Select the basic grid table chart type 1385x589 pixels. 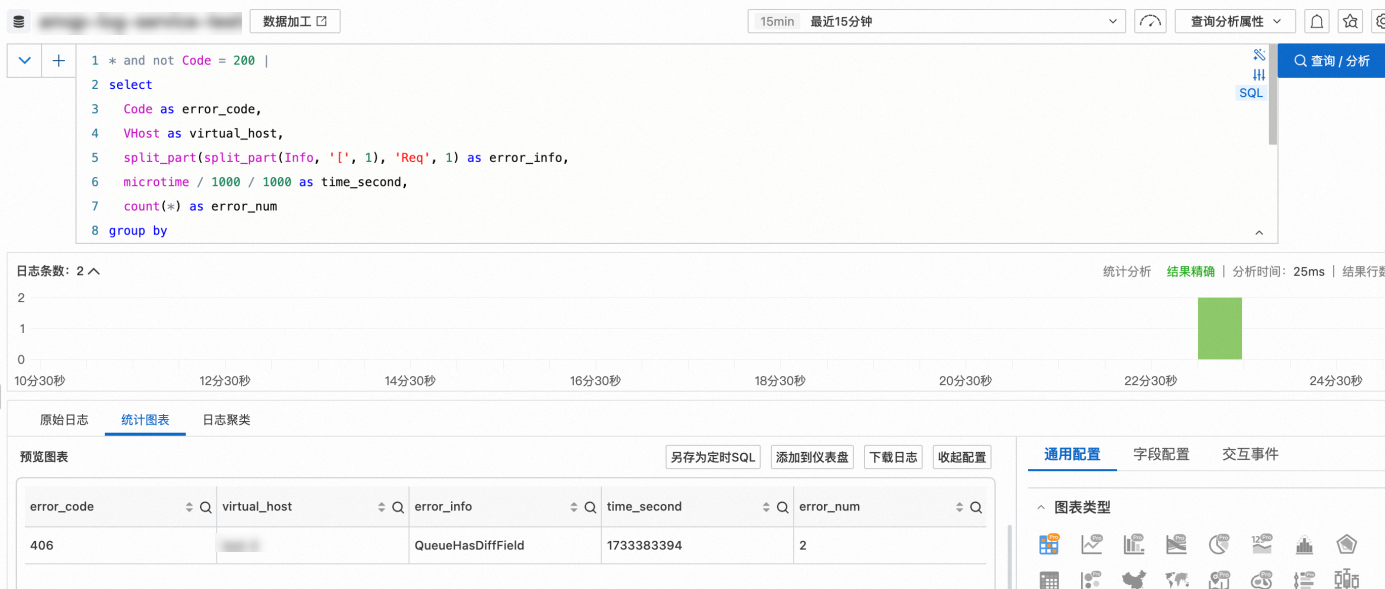point(1048,580)
